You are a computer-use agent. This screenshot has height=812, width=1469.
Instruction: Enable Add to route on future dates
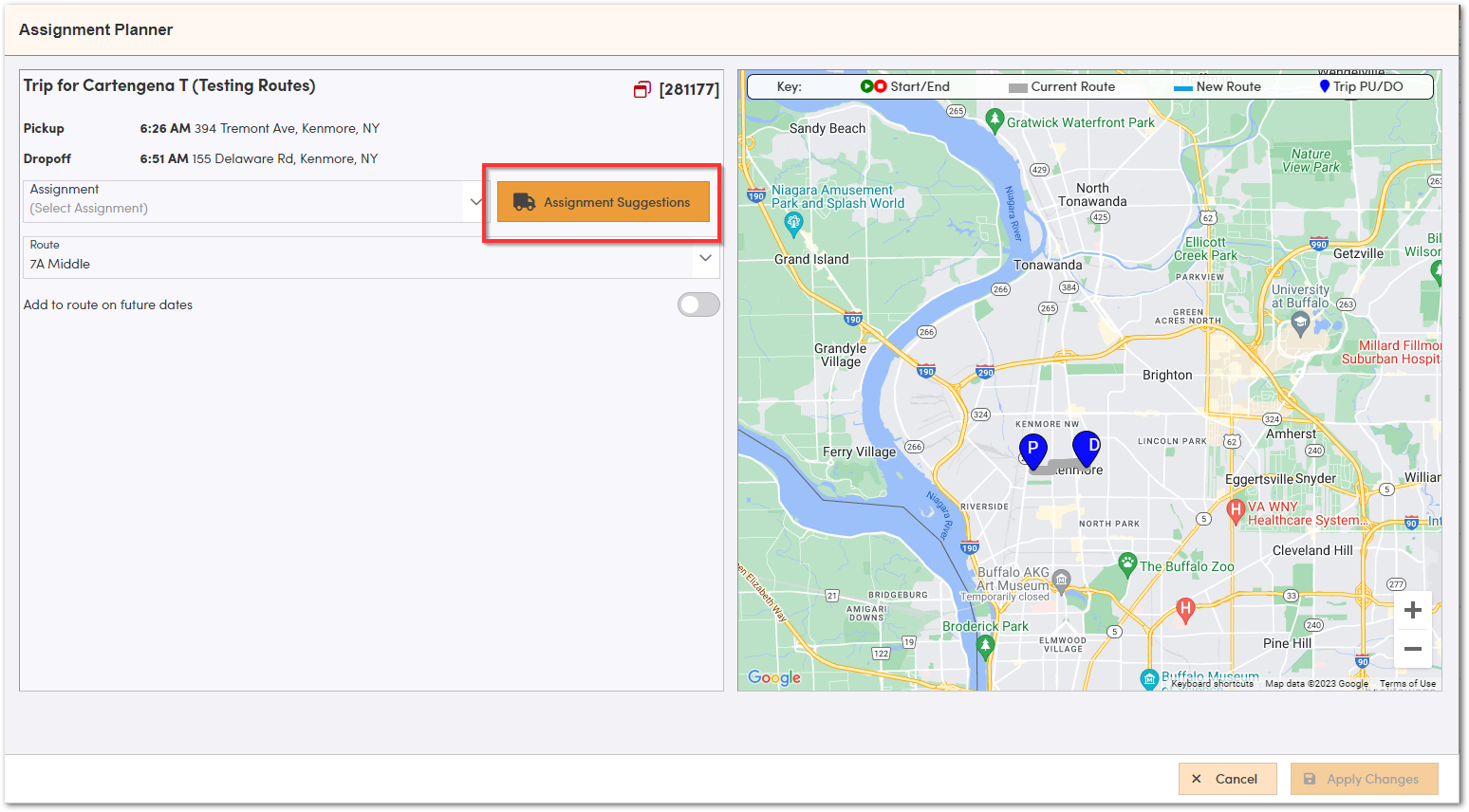(698, 304)
